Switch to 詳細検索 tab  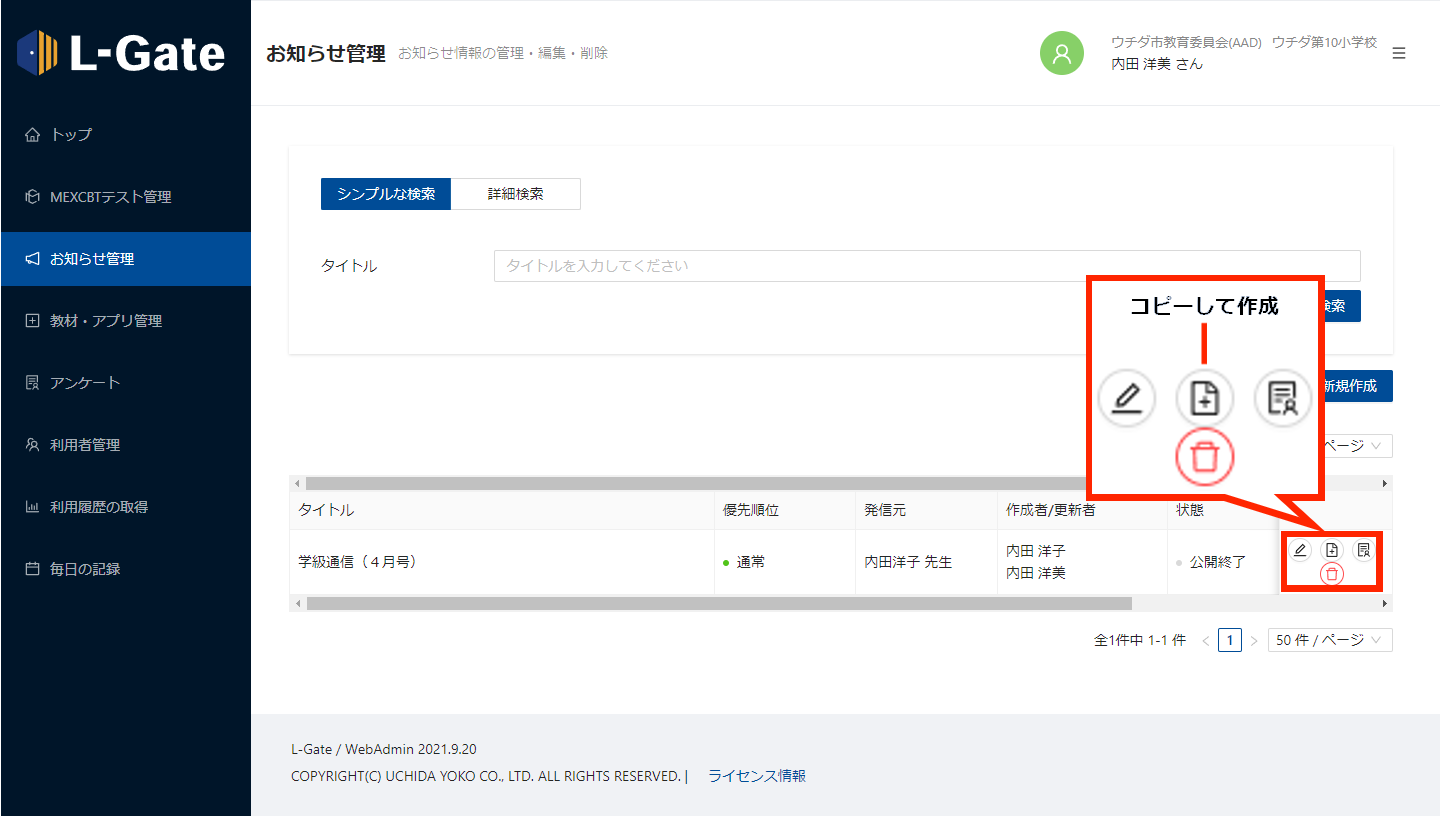515,194
